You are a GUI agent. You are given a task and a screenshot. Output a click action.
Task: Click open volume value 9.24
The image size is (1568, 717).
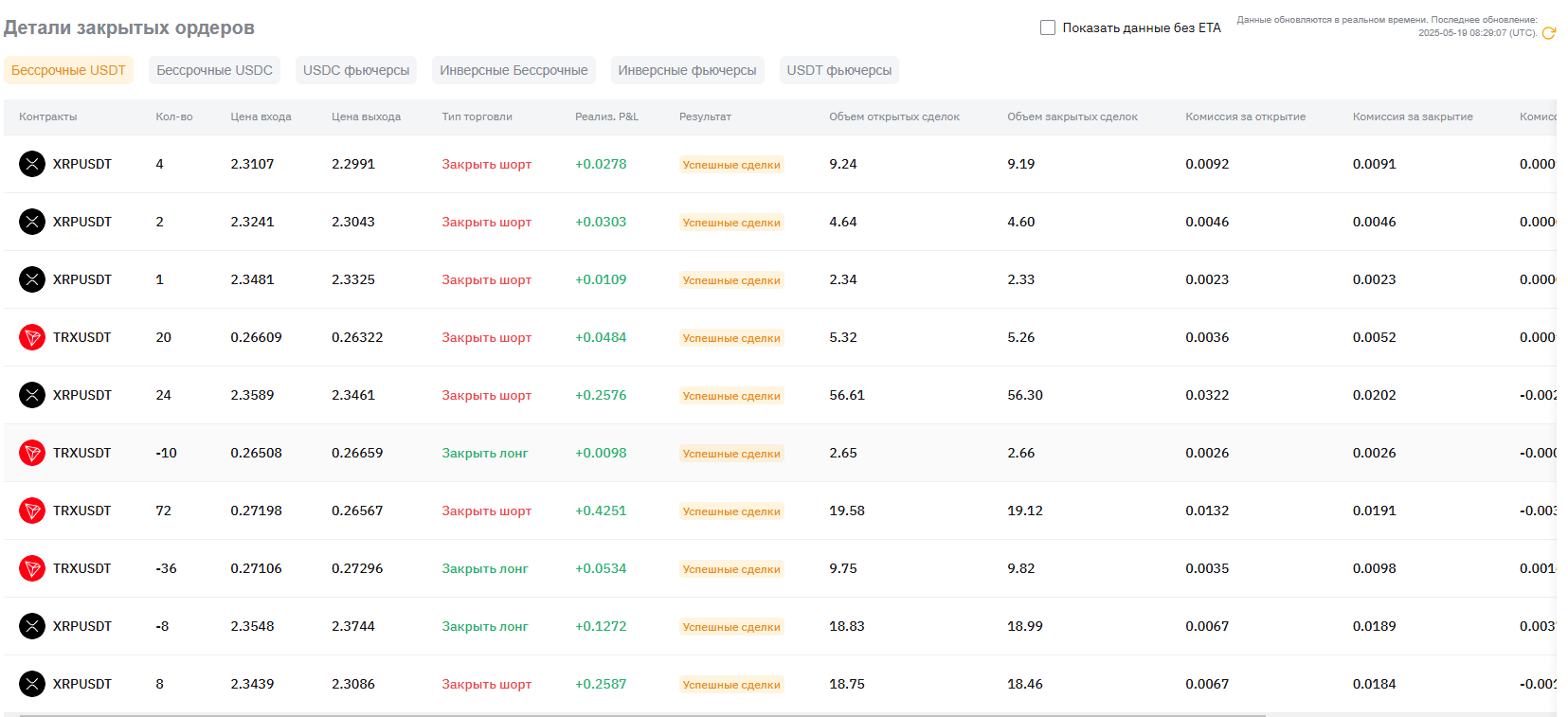(843, 164)
